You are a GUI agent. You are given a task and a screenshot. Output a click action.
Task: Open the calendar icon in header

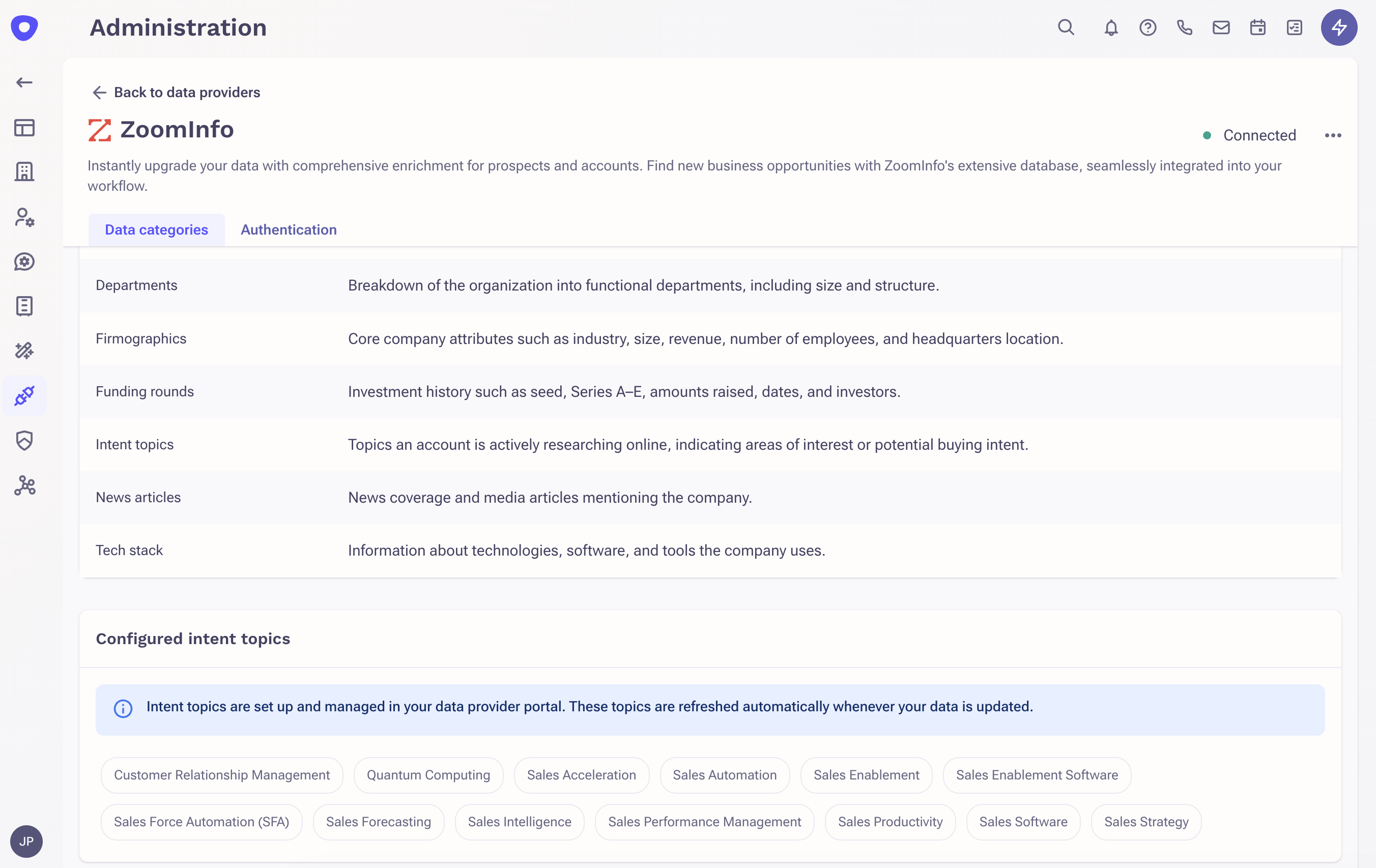[1258, 27]
